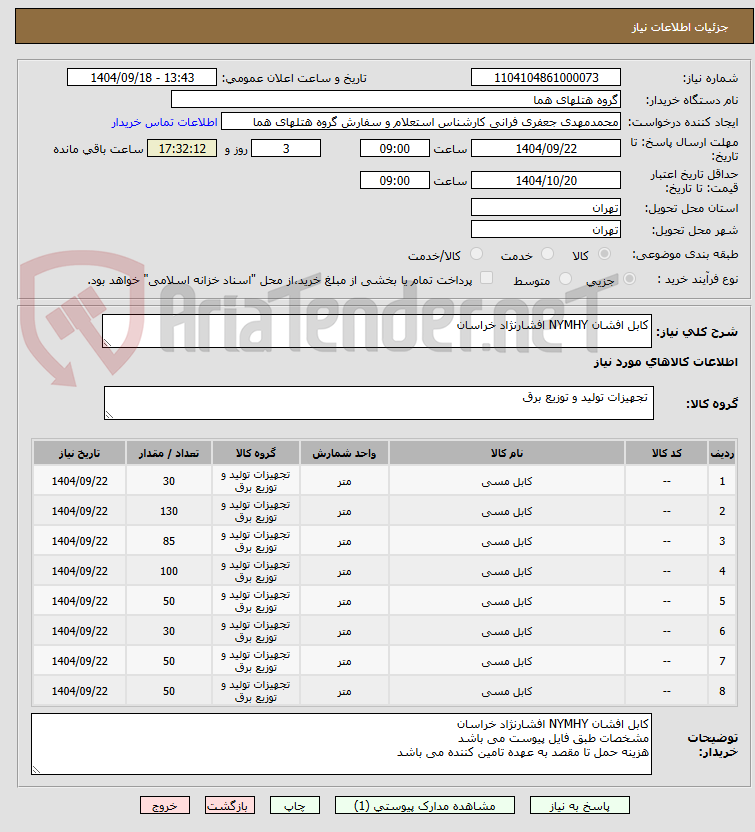755x832 pixels.
Task: Click quantity 85 in row 3
Action: click(169, 541)
